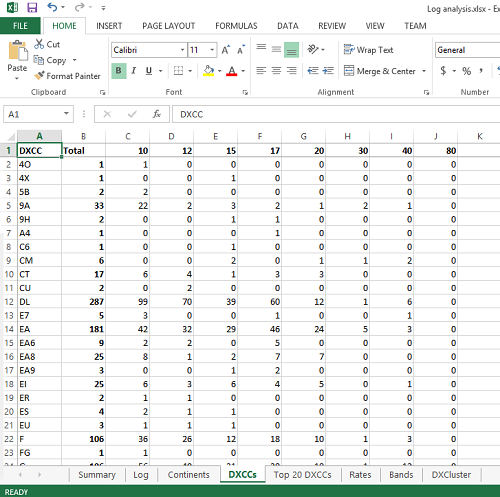Undo the last action

52,7
